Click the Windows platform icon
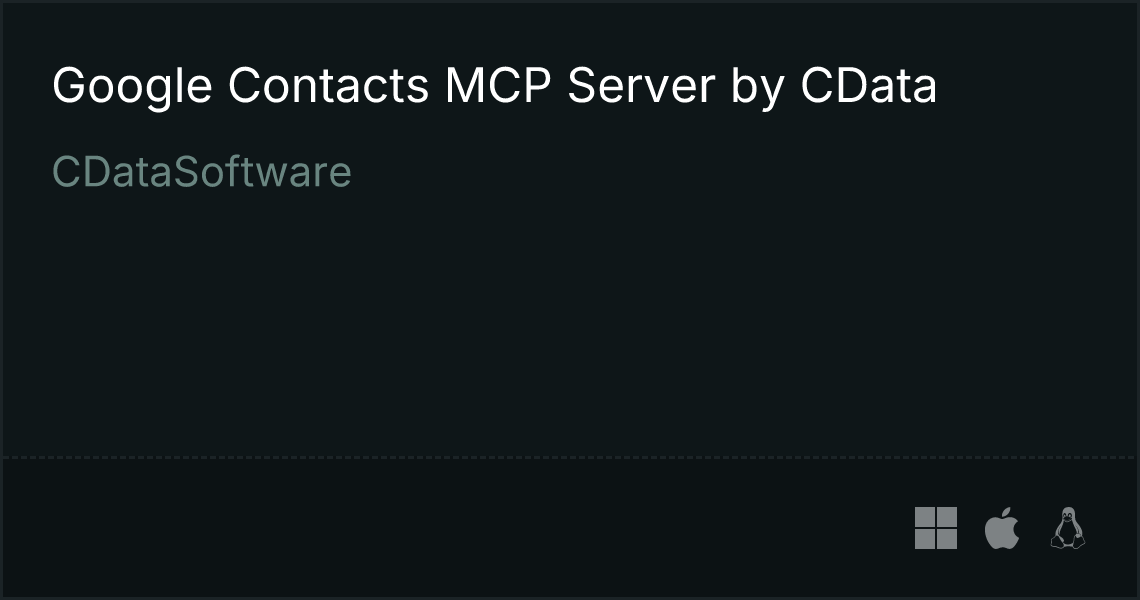The height and width of the screenshot is (600, 1140). coord(936,528)
